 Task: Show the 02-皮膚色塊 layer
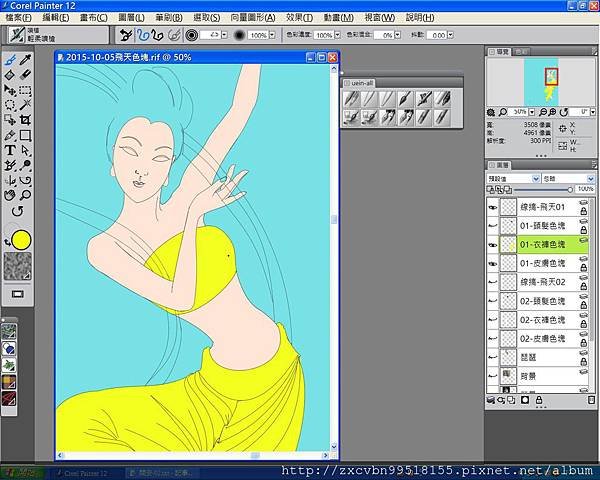click(493, 339)
